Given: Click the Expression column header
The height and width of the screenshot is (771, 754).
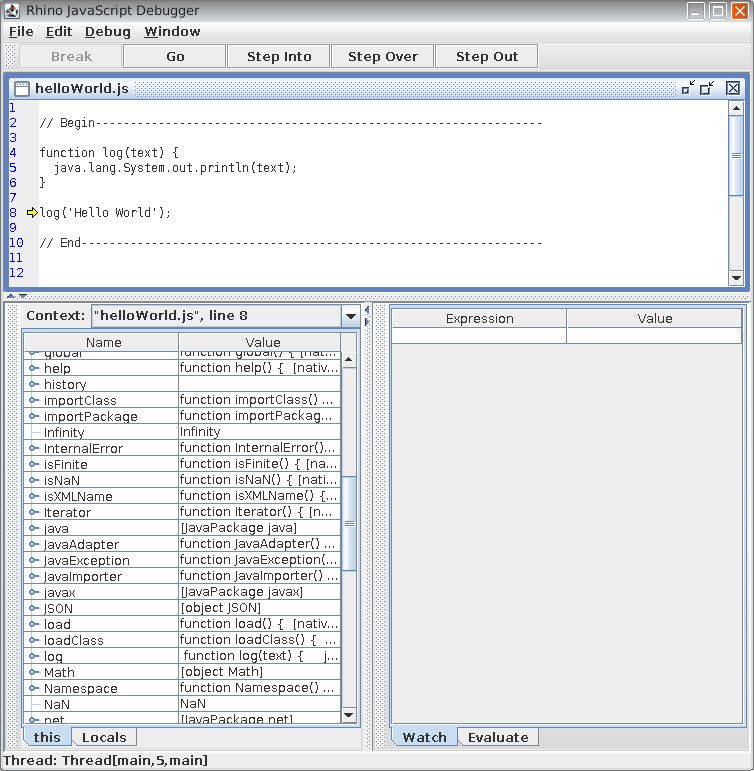Looking at the screenshot, I should coord(479,319).
